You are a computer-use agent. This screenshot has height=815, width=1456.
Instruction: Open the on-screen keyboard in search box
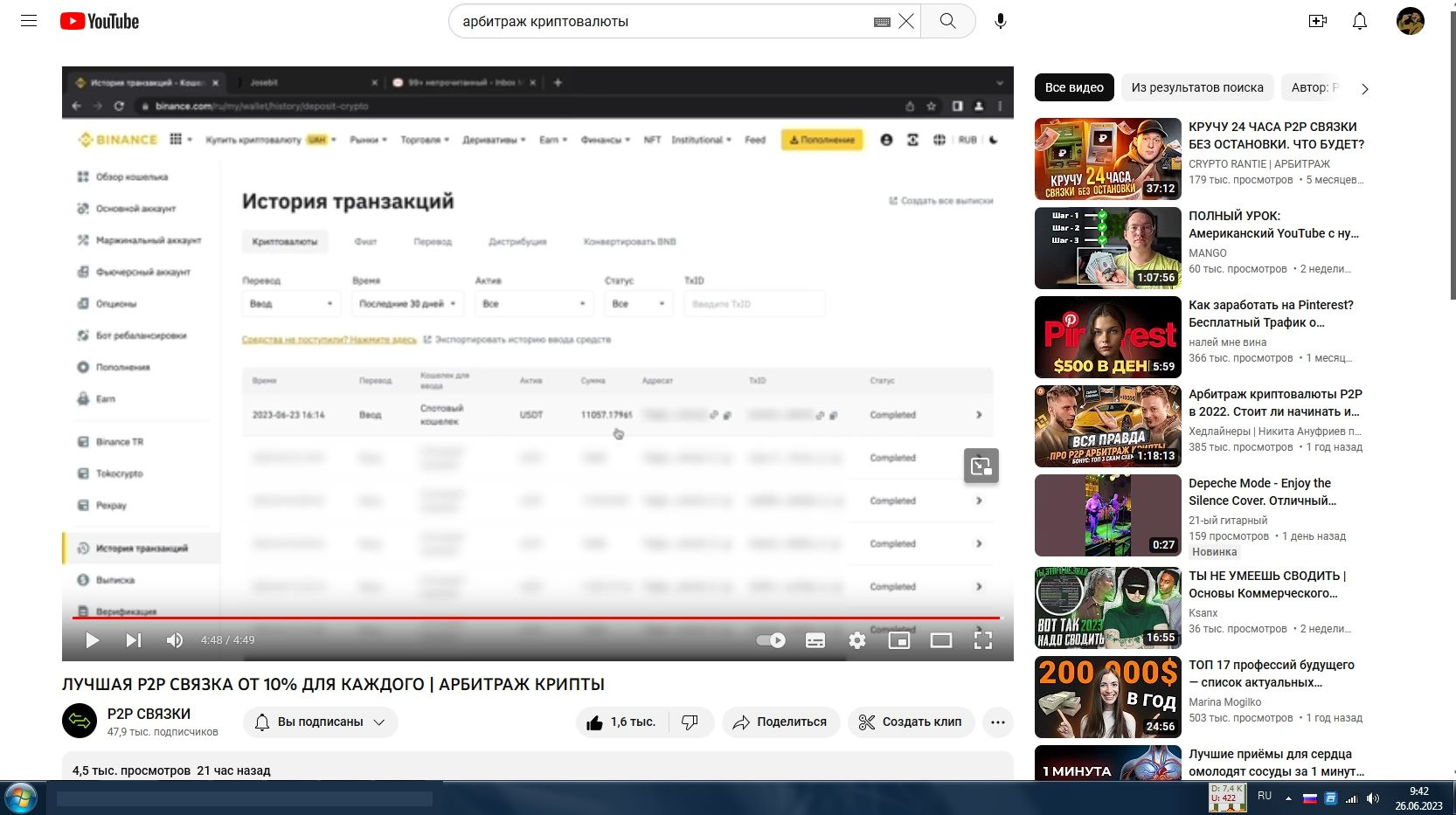coord(882,22)
